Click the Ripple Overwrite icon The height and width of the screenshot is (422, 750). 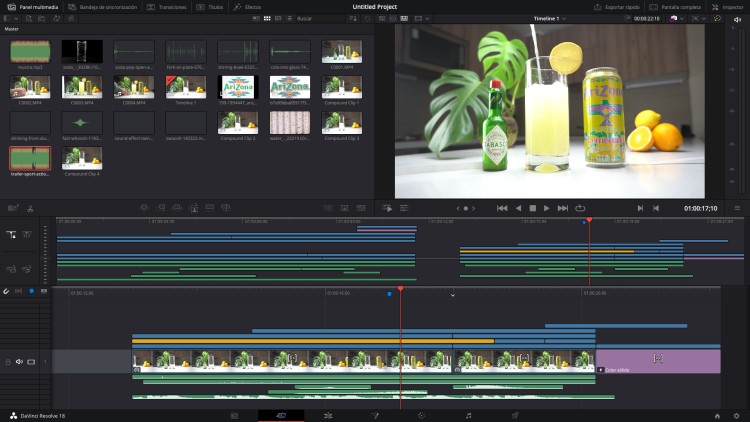coord(177,208)
